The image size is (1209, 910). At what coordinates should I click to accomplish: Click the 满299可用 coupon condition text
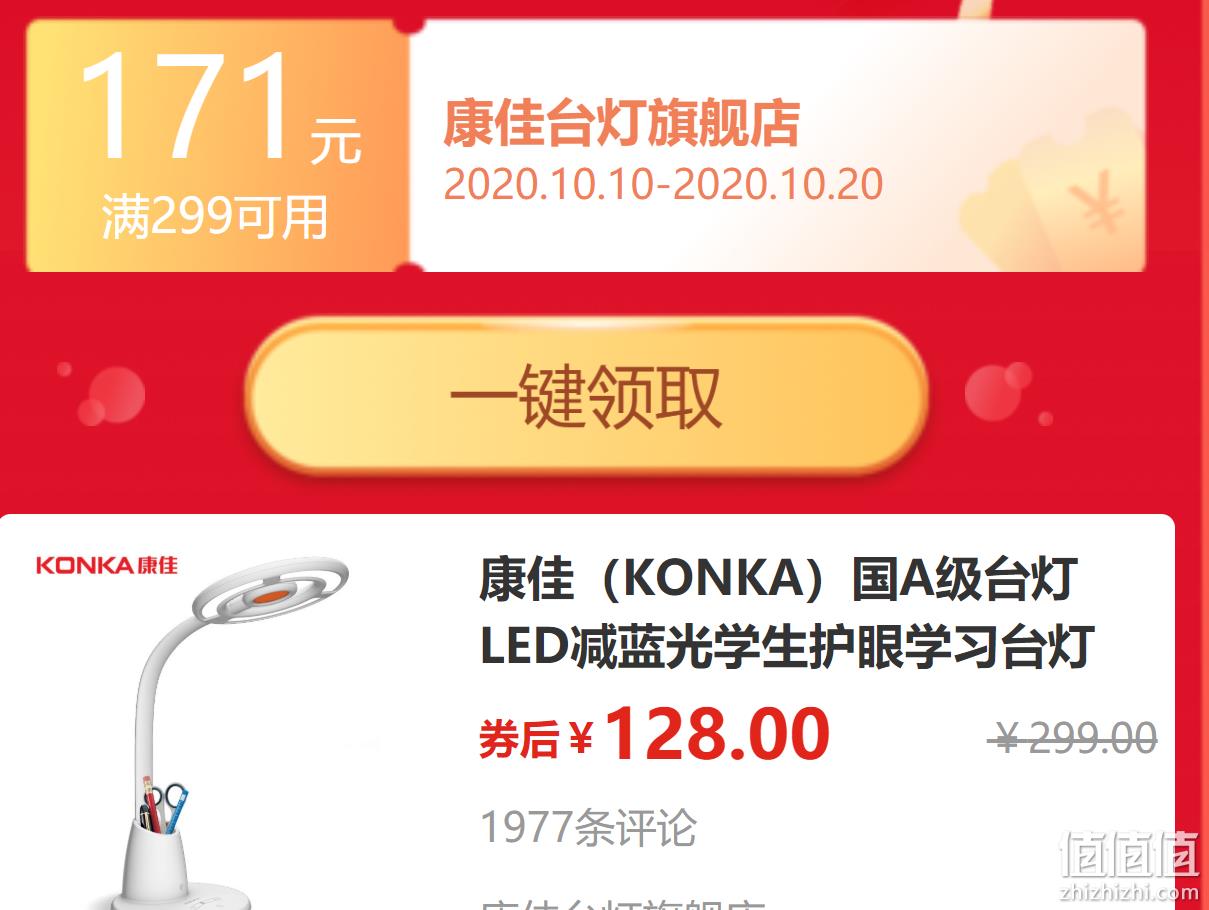pyautogui.click(x=215, y=217)
